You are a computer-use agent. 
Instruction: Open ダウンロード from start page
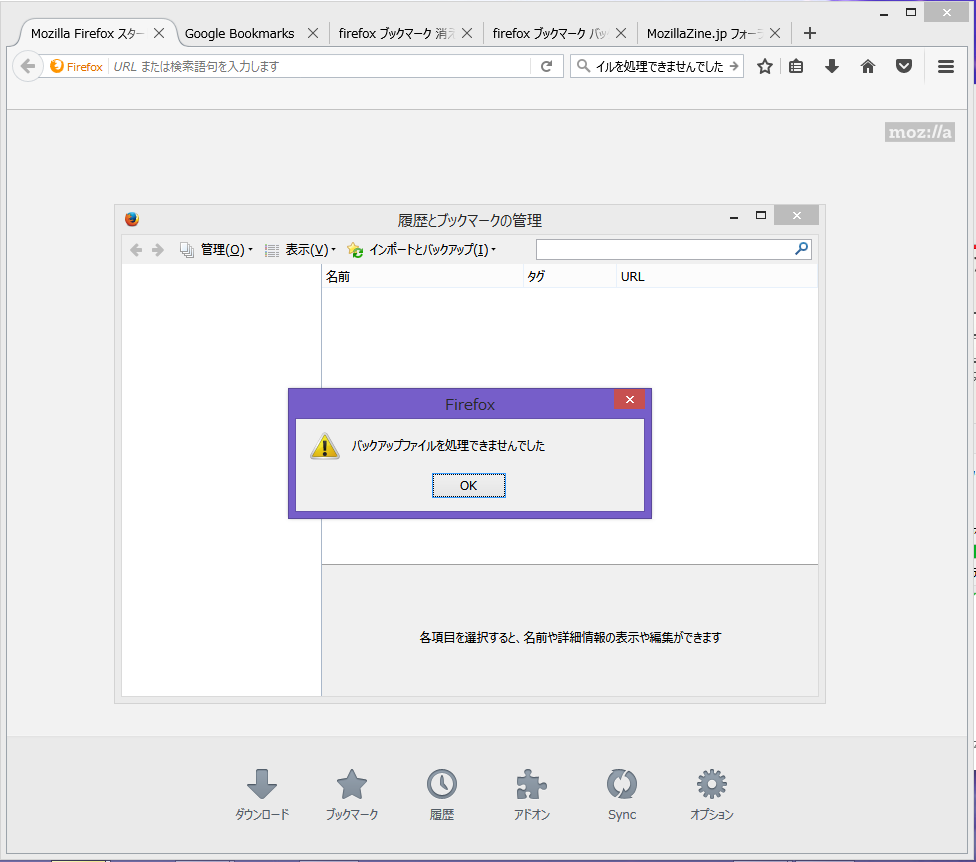(262, 795)
